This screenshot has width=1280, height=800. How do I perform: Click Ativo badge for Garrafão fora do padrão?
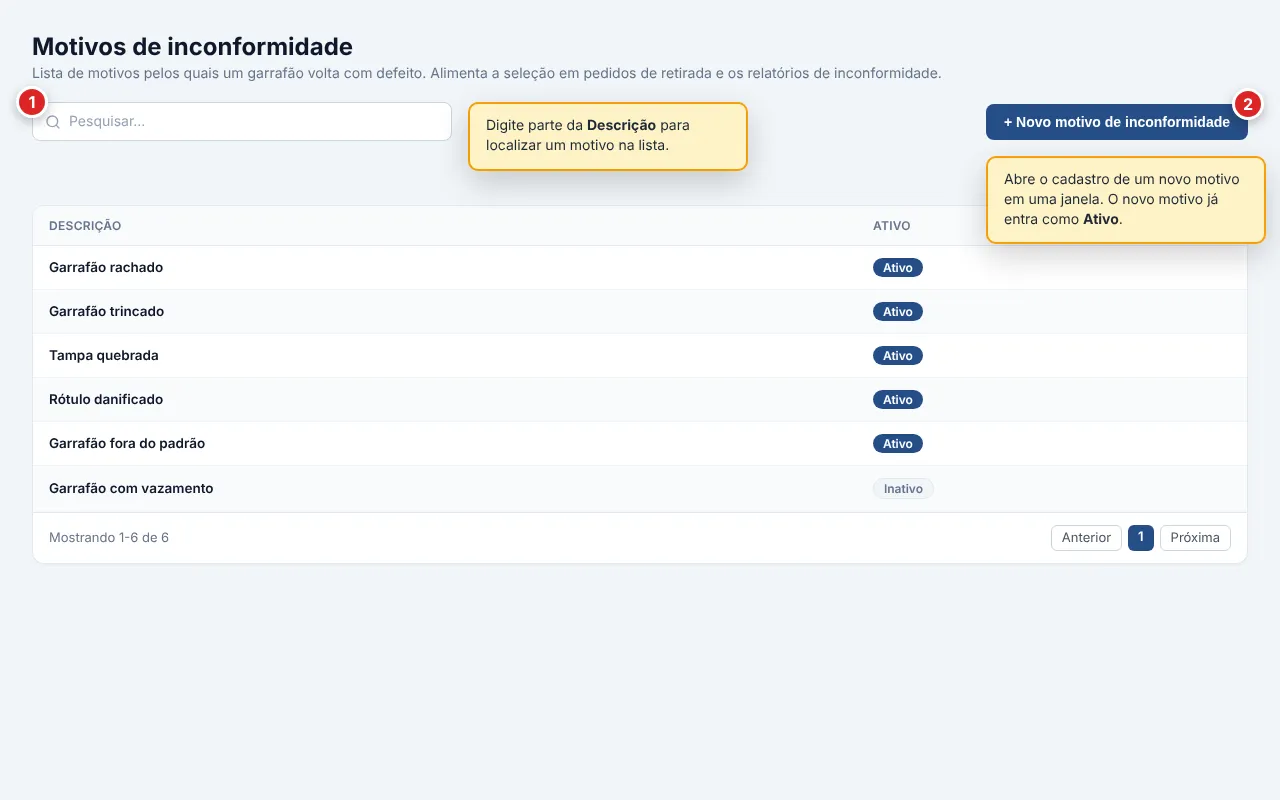898,444
